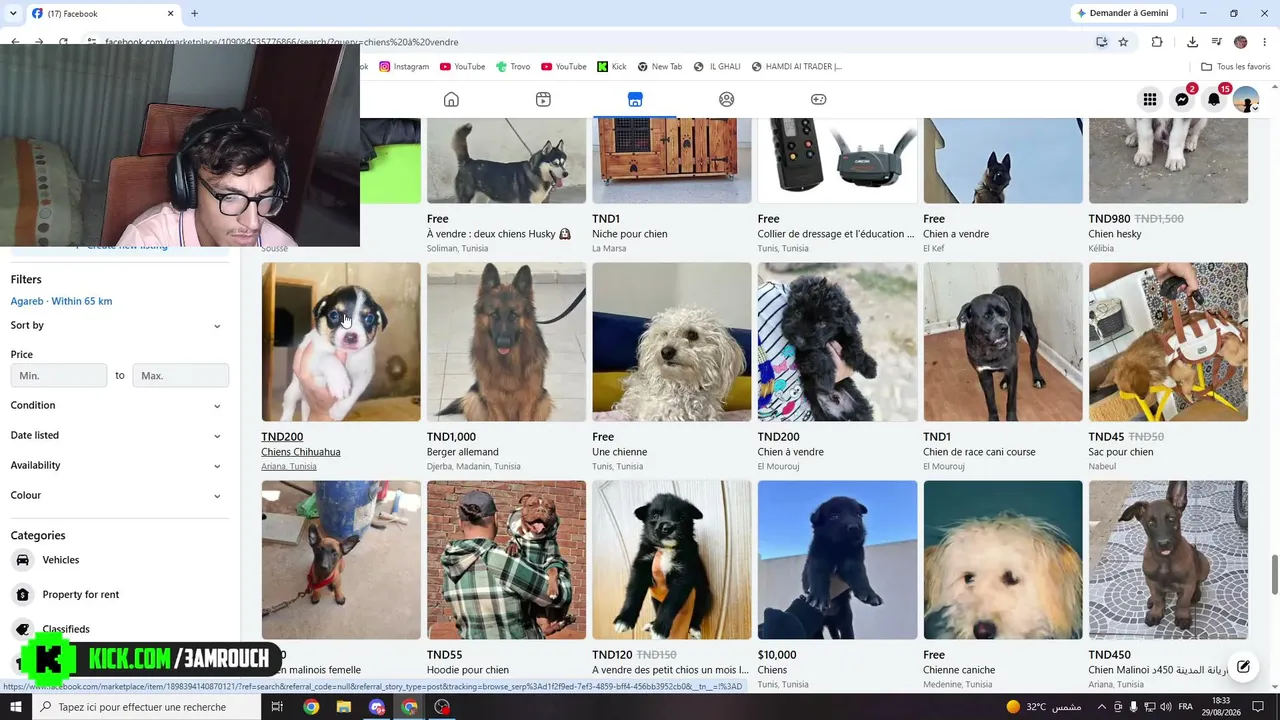Show Facebook notifications bell

point(1214,99)
